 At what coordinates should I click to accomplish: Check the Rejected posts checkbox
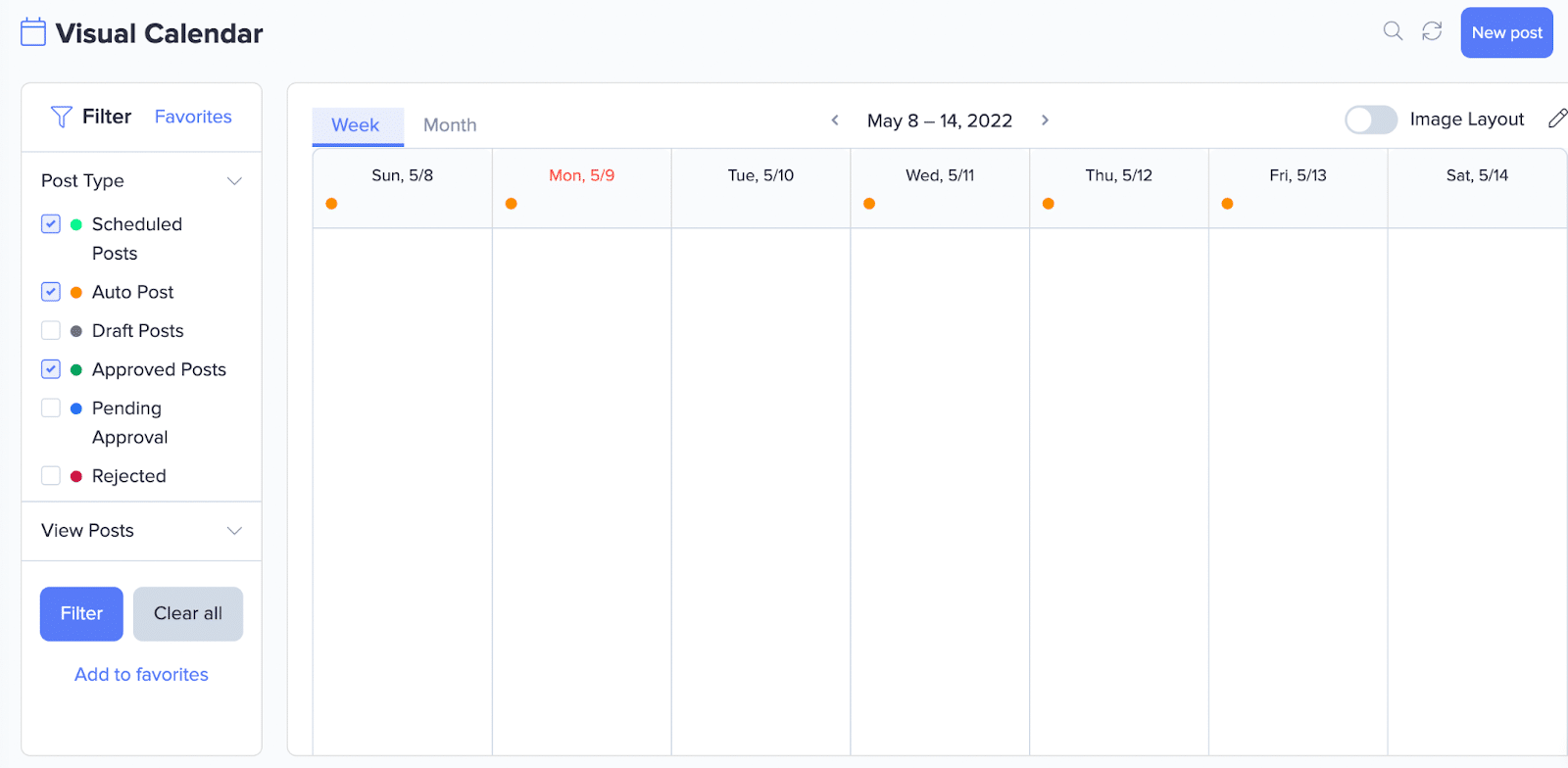pos(51,476)
